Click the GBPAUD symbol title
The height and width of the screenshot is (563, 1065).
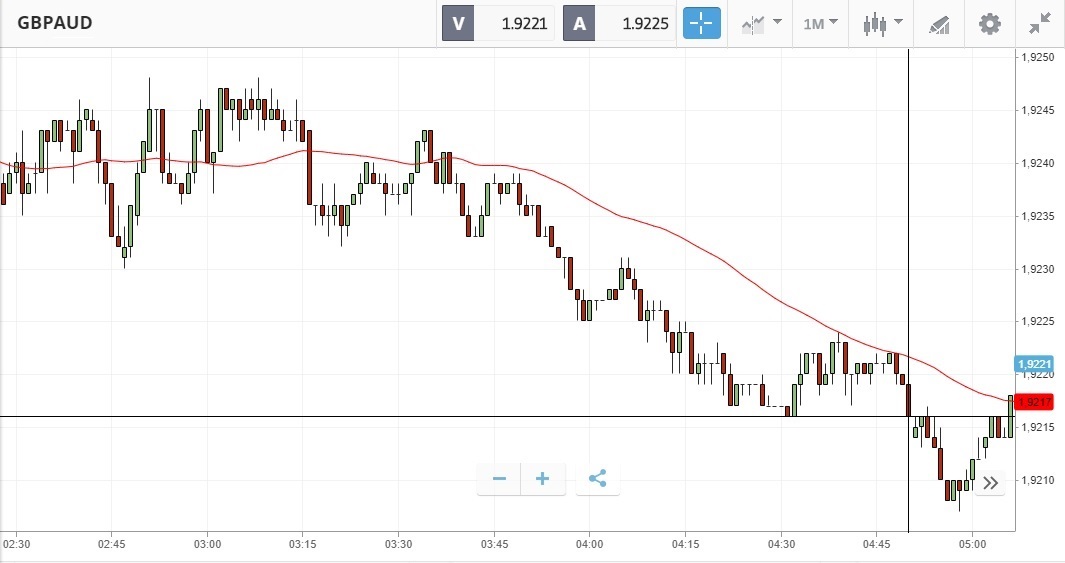(x=54, y=22)
